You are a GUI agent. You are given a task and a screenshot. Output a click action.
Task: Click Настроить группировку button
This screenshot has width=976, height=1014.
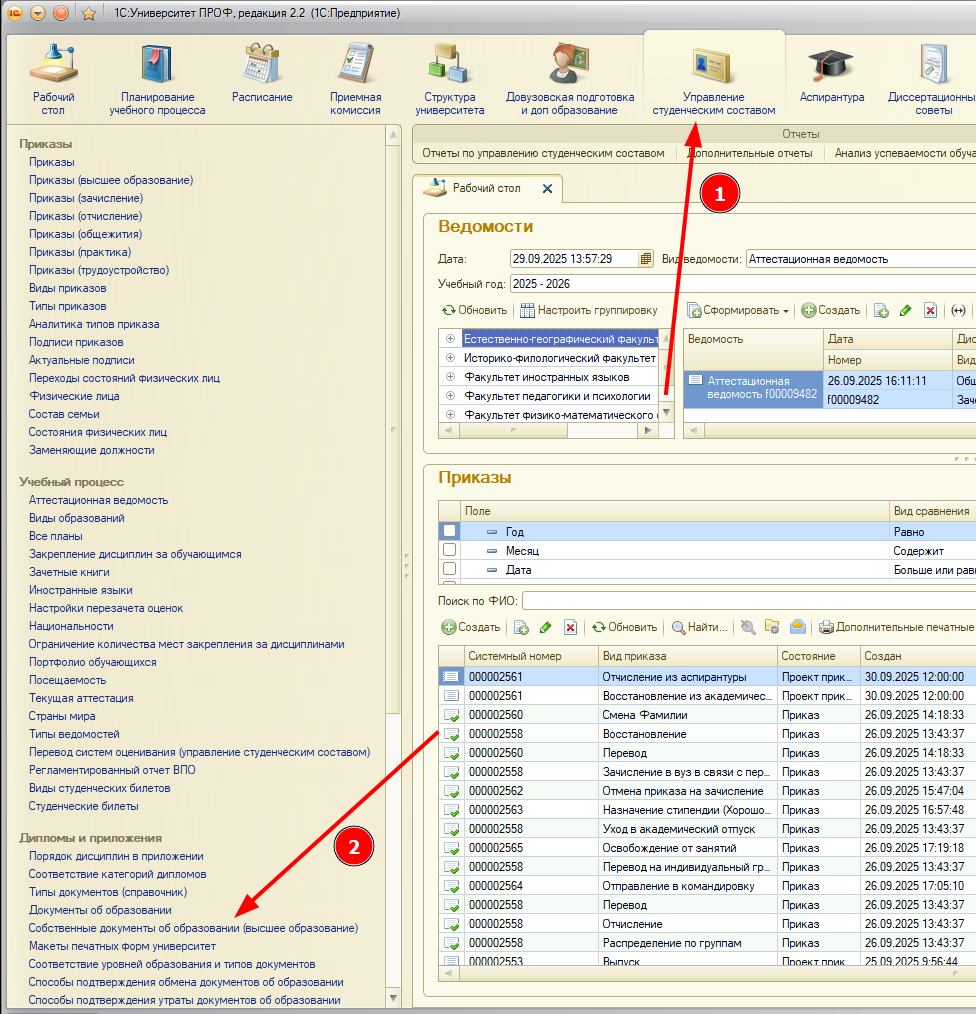pos(589,310)
